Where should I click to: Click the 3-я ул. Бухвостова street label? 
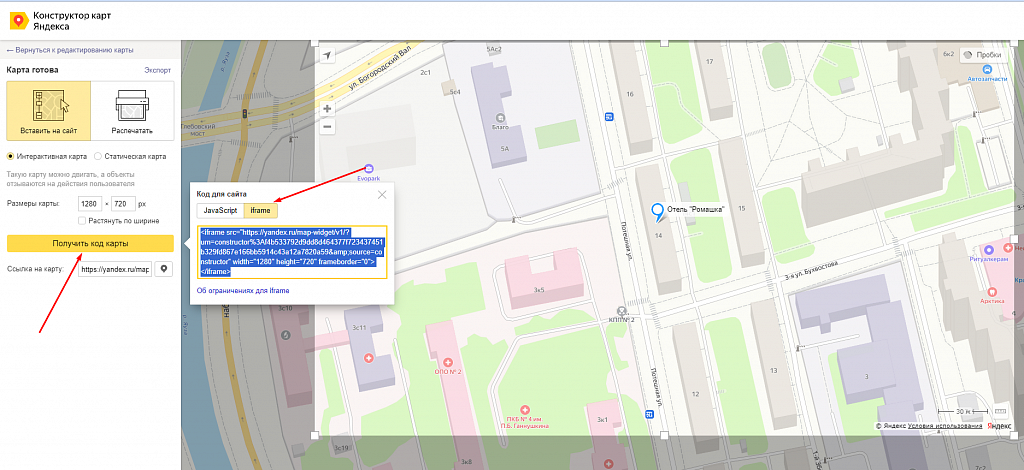(813, 270)
